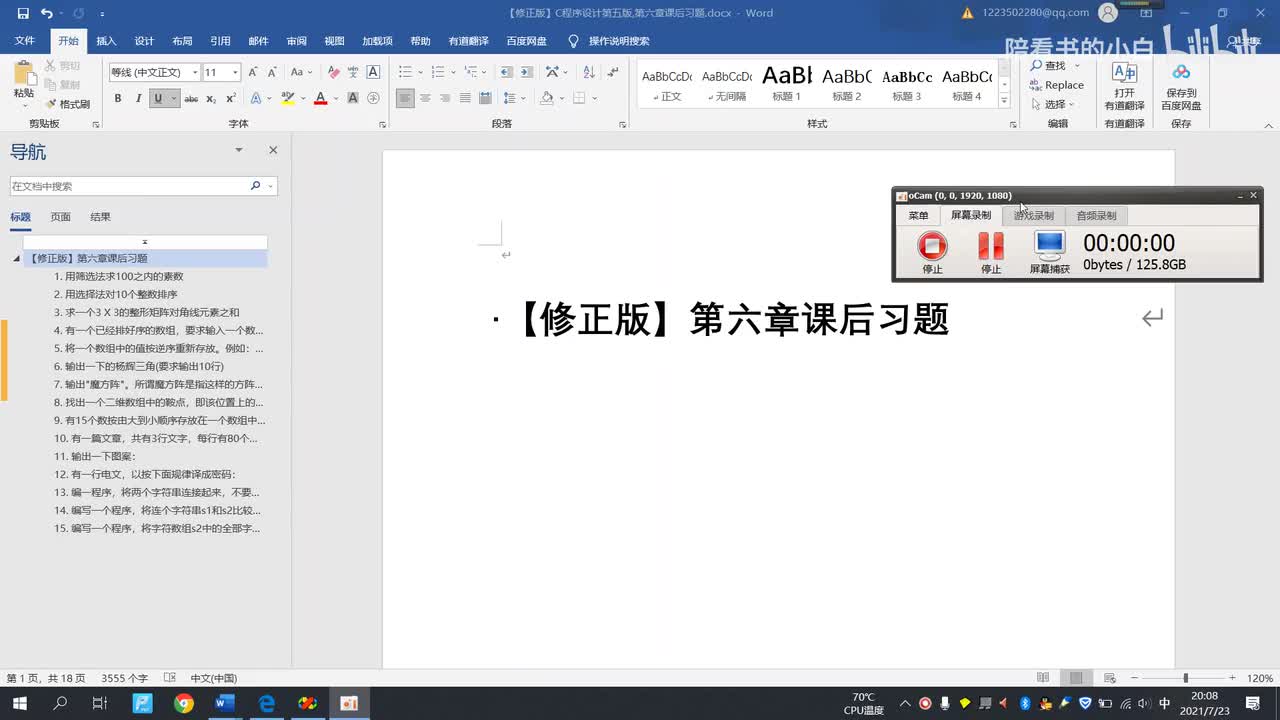Viewport: 1280px width, 720px height.
Task: Open the Layout (布局) ribbon tab
Action: coord(182,41)
